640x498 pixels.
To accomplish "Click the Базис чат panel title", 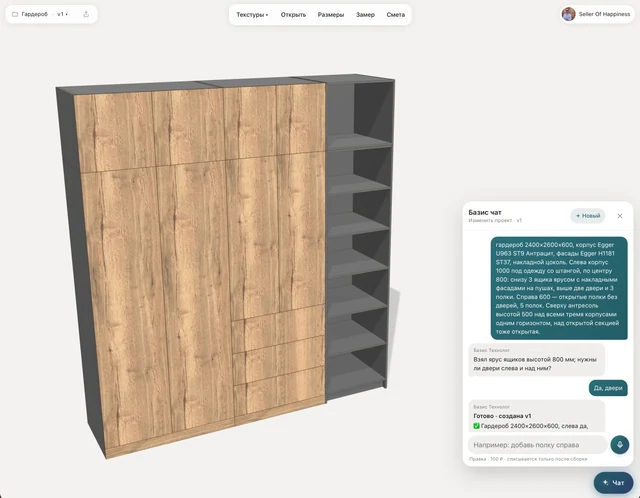I will click(484, 212).
